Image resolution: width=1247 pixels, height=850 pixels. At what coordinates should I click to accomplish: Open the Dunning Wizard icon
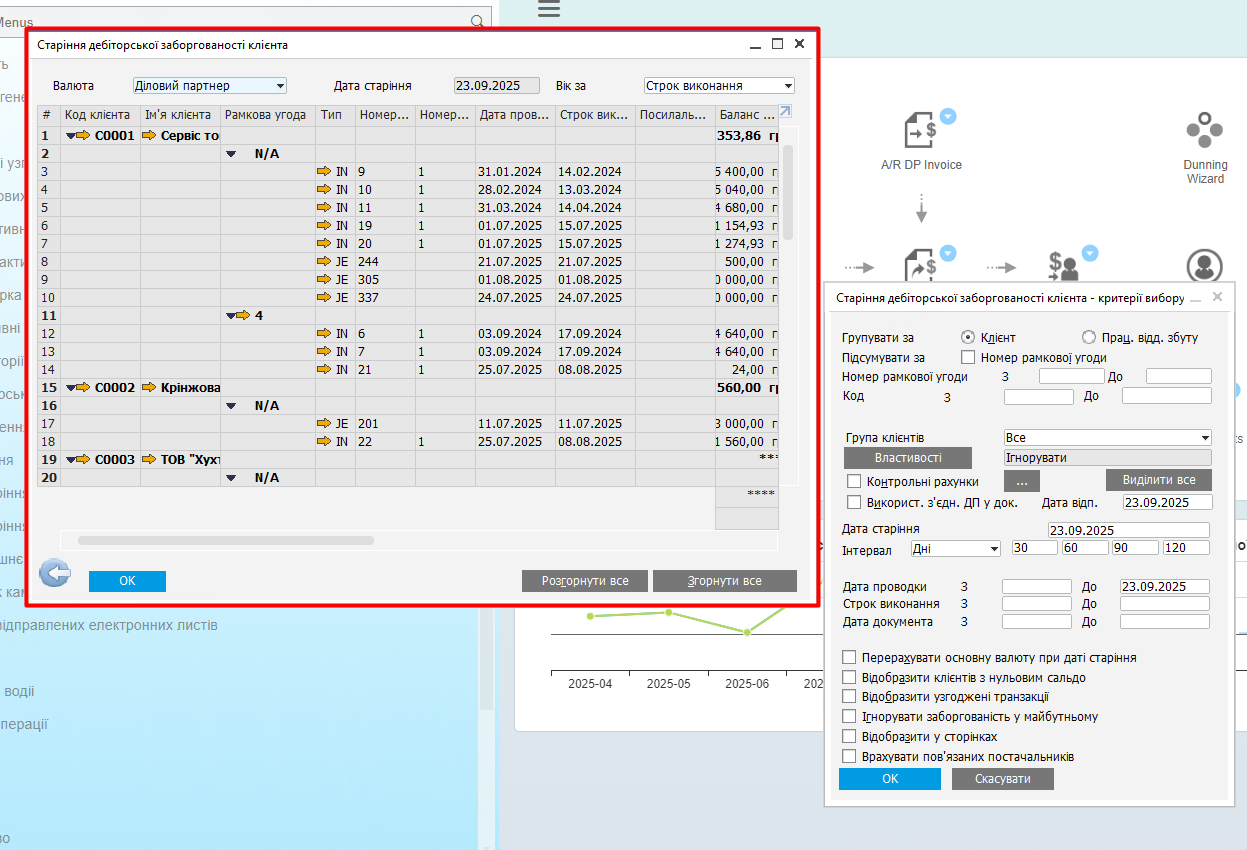point(1205,131)
